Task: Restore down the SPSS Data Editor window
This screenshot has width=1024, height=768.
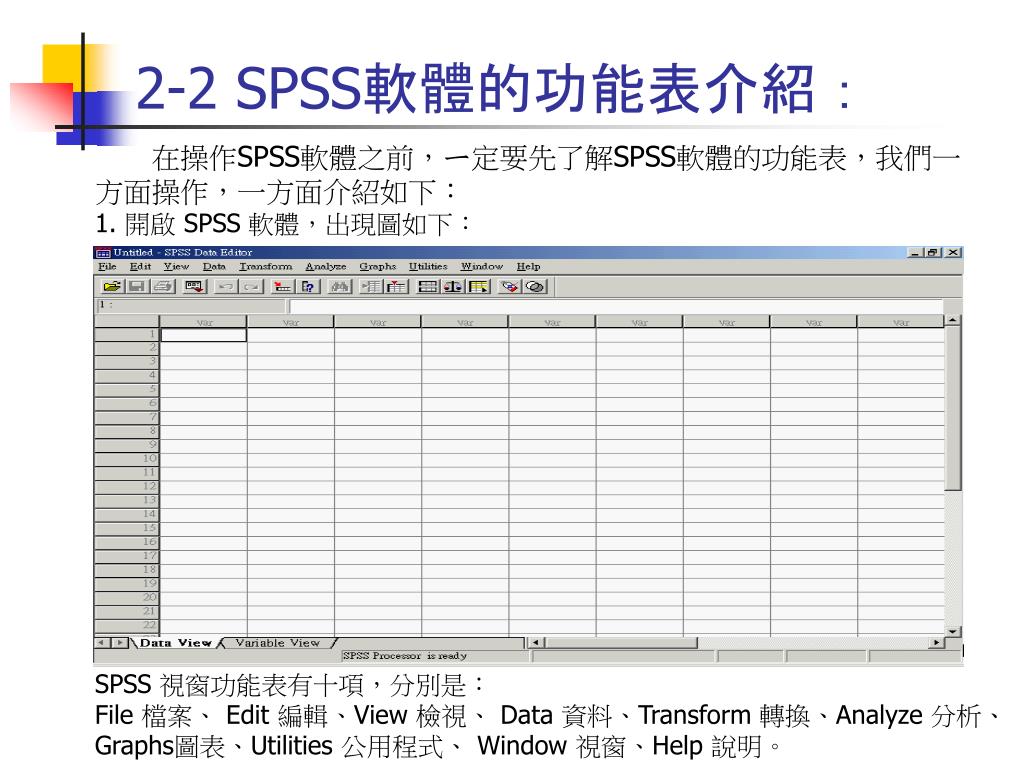Action: [x=932, y=253]
